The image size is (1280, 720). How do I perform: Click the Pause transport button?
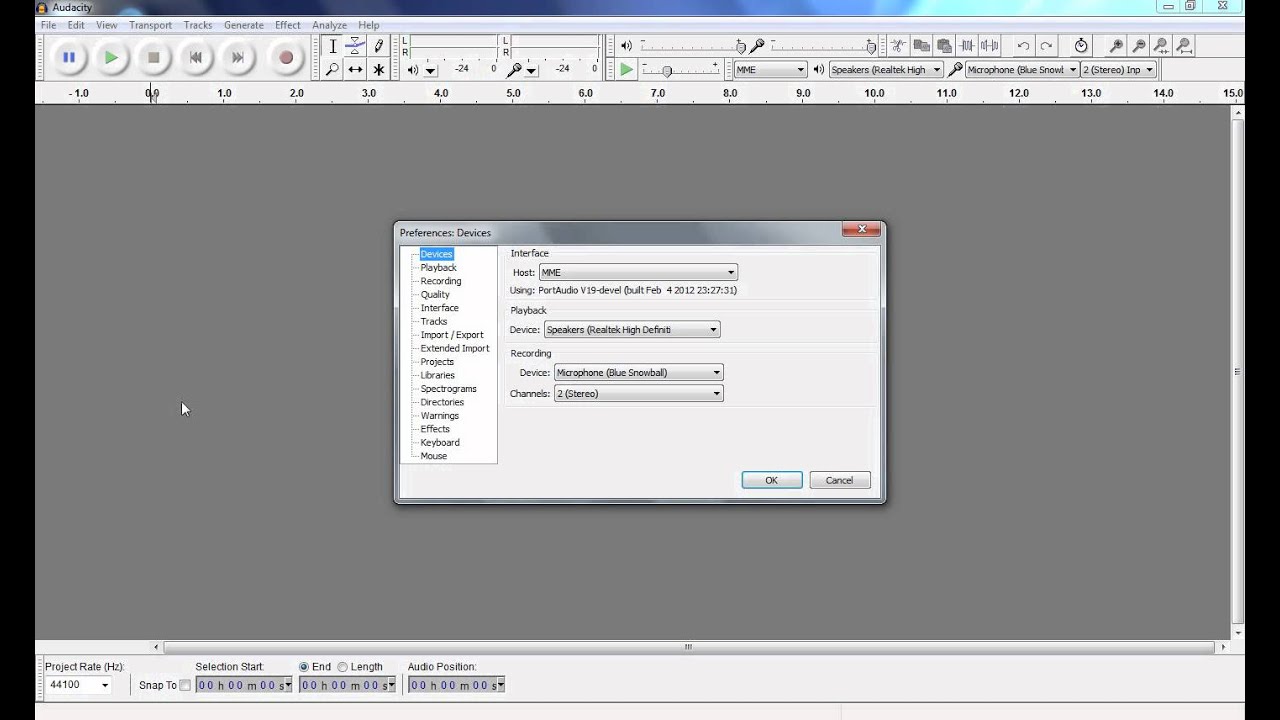pyautogui.click(x=69, y=58)
